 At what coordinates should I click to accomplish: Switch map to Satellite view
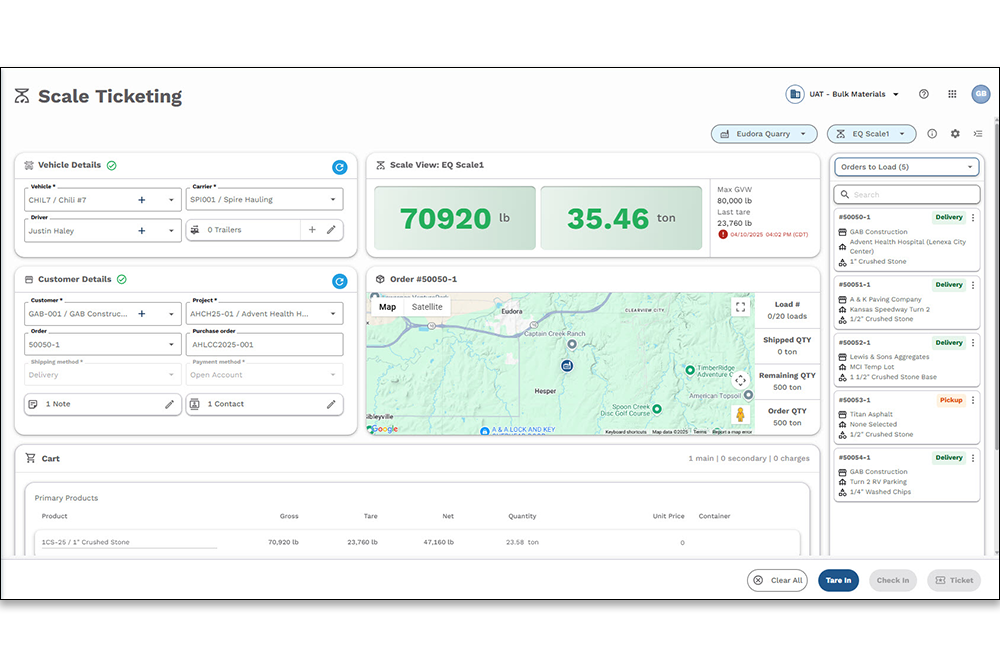coord(427,307)
